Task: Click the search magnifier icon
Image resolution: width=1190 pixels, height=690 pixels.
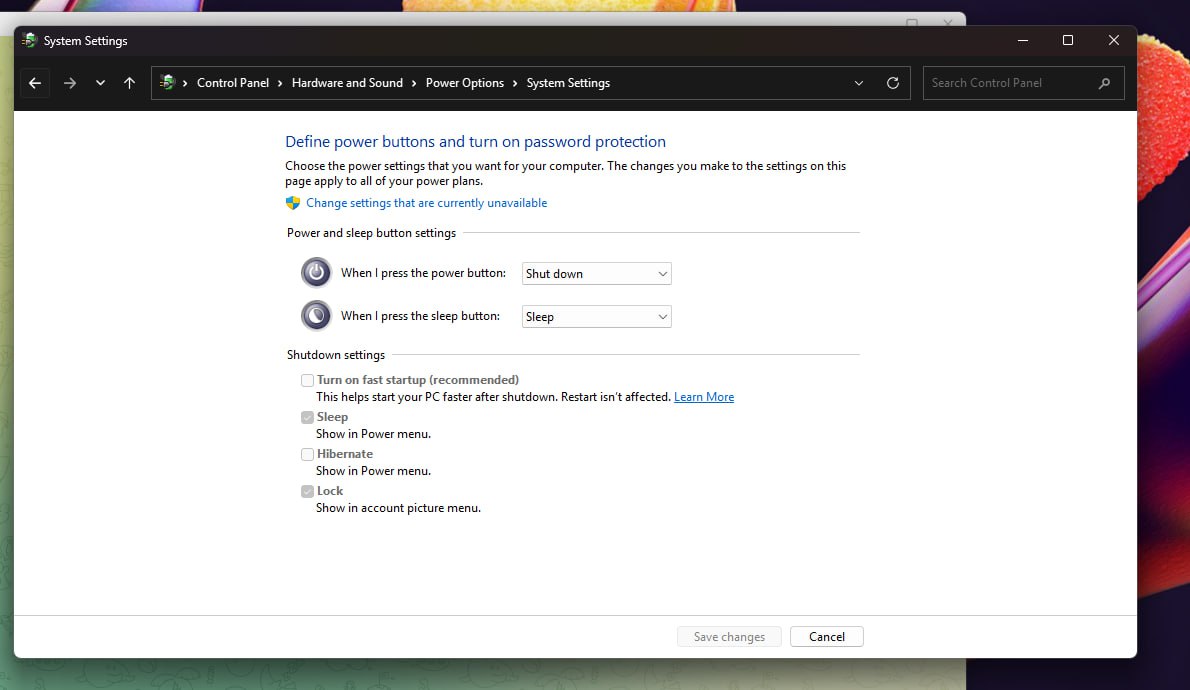Action: [1104, 83]
